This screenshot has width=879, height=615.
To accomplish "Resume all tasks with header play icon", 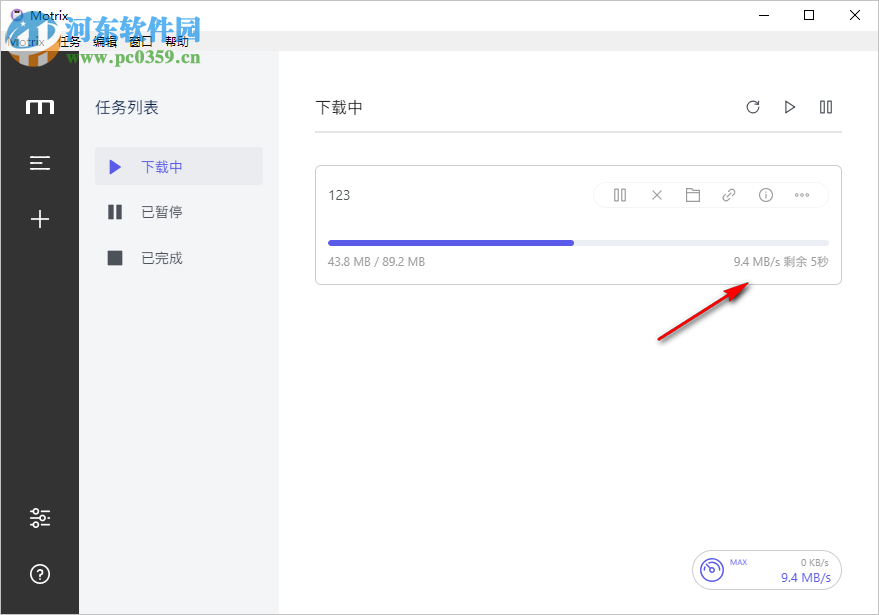I will pyautogui.click(x=789, y=107).
